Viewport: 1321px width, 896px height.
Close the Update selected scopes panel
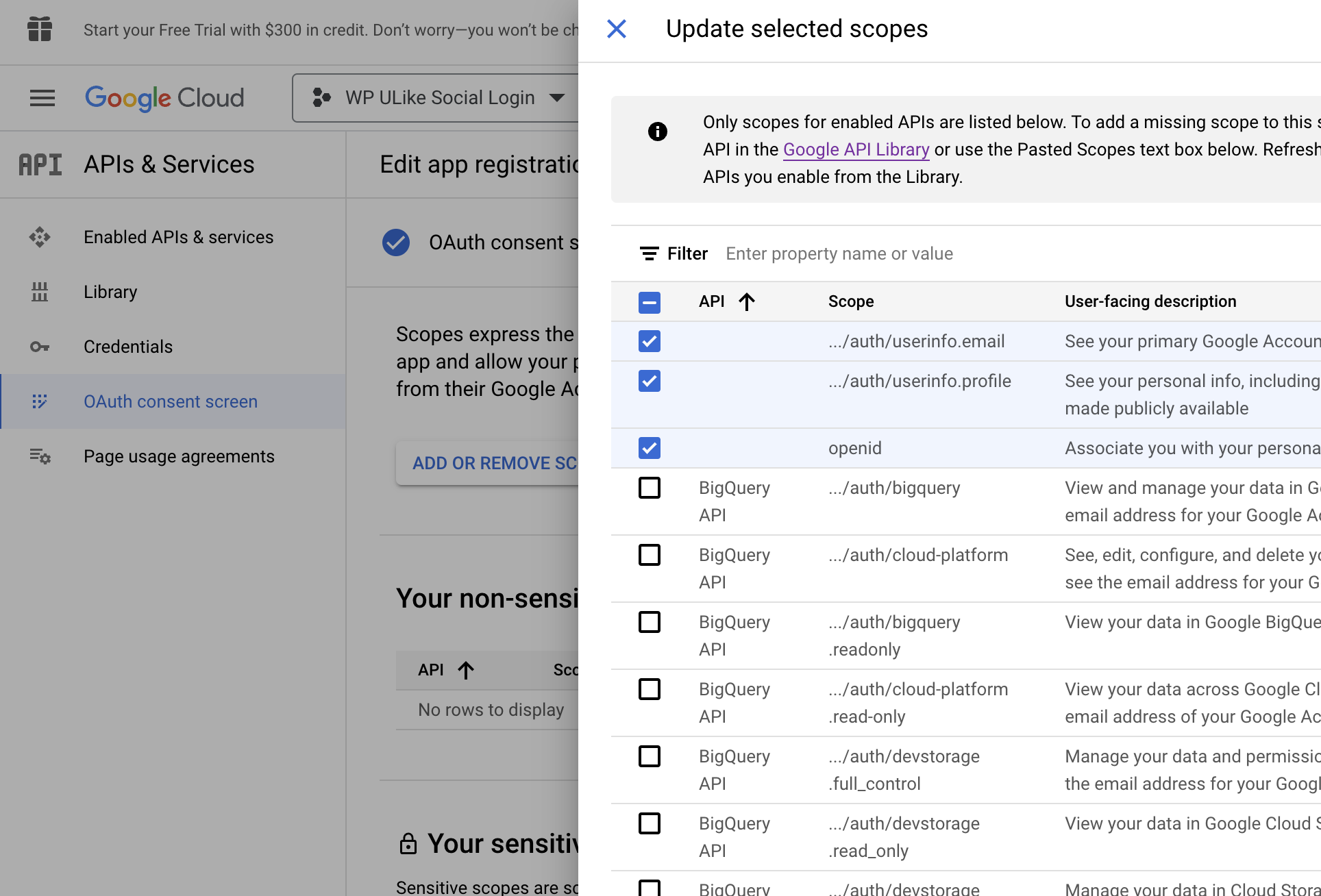[x=616, y=29]
